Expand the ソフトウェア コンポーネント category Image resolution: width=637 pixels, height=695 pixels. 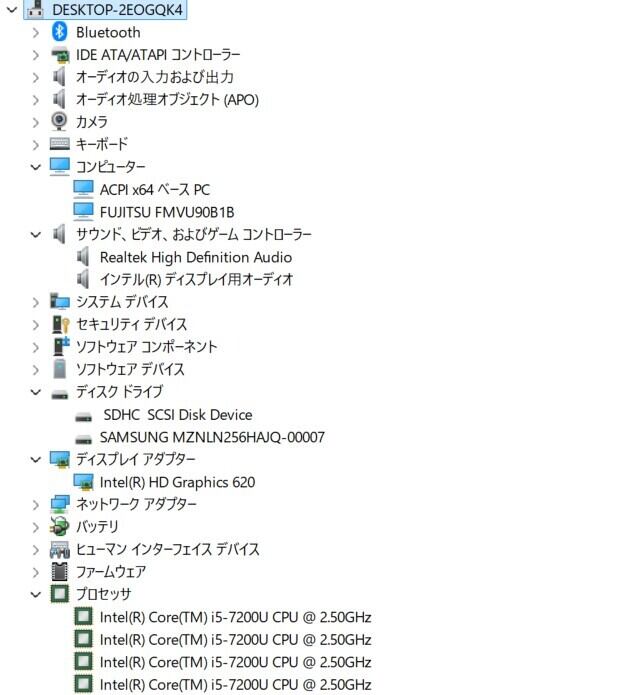[x=36, y=348]
